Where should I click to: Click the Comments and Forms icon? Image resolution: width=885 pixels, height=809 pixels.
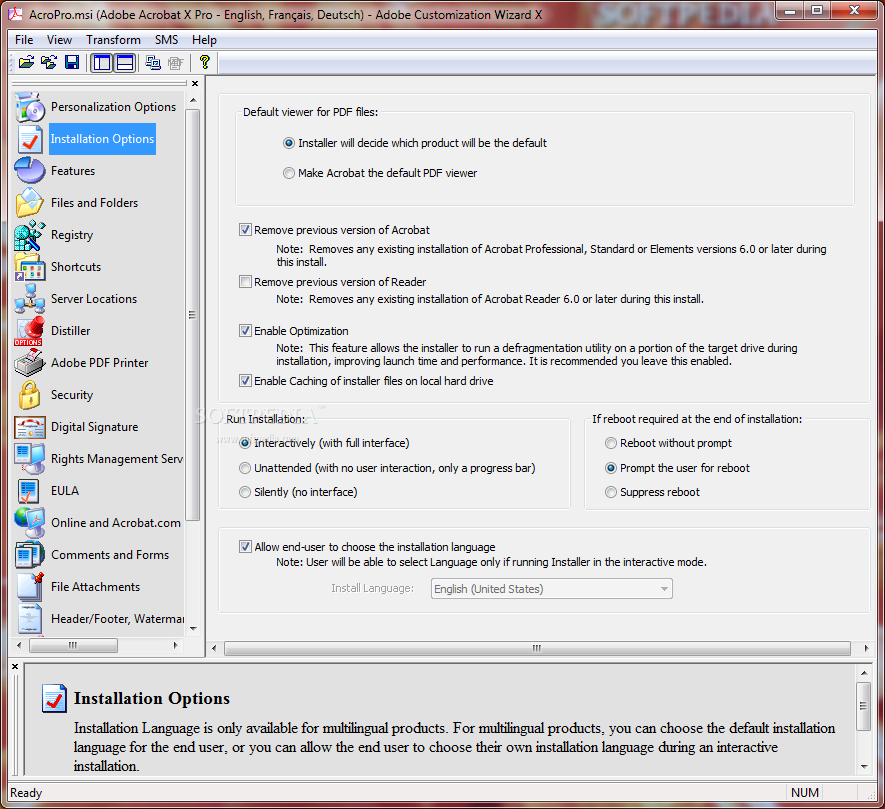[x=30, y=555]
